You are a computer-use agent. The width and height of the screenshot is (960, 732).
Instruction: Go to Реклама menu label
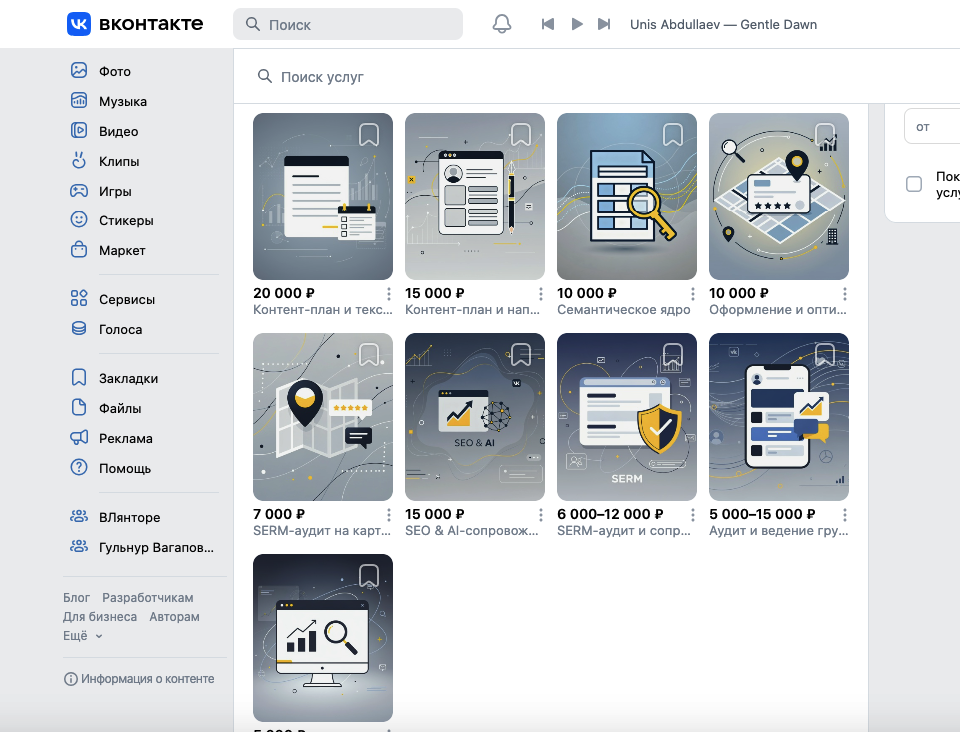[x=126, y=438]
